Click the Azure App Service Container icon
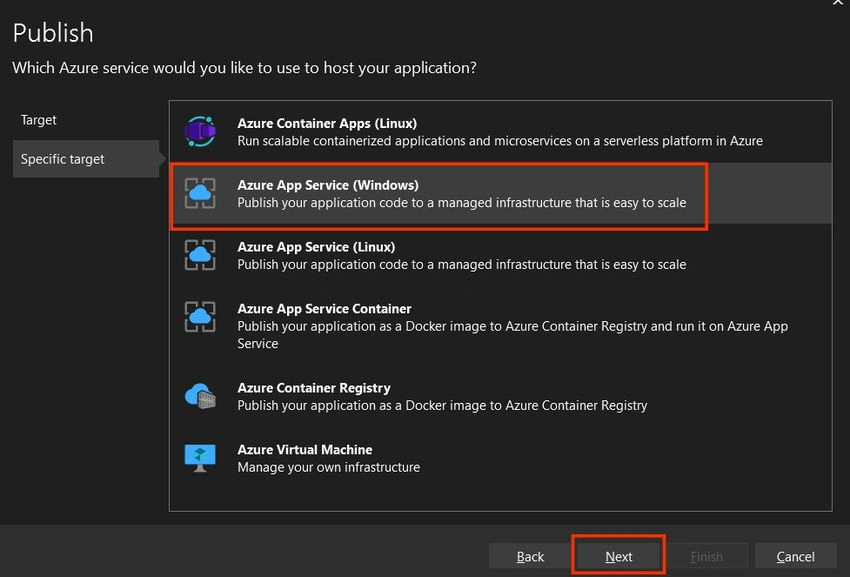 (x=200, y=317)
